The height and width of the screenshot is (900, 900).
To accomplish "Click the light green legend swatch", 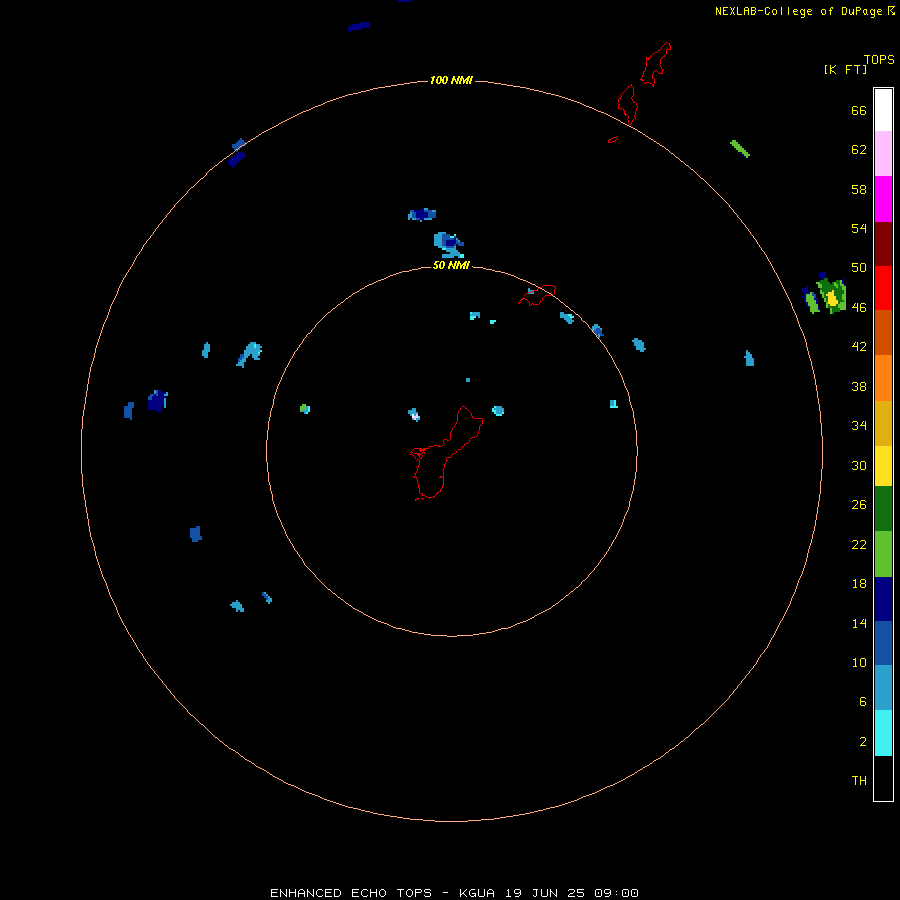I will (883, 554).
